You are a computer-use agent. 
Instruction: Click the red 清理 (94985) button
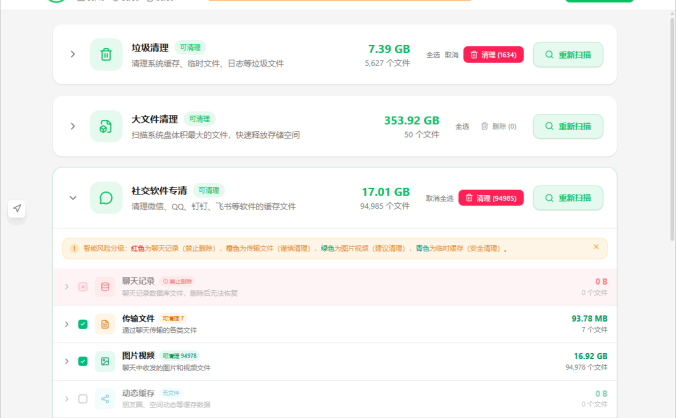(491, 198)
